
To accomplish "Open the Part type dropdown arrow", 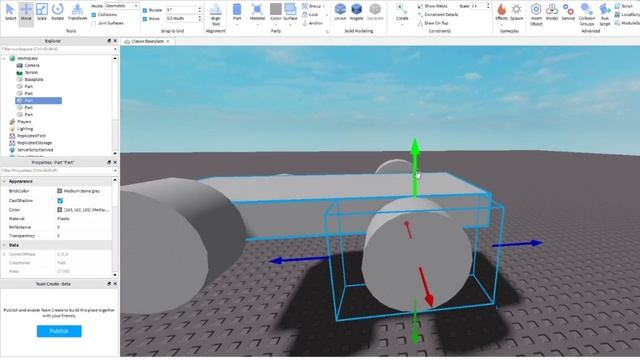I will click(x=237, y=25).
